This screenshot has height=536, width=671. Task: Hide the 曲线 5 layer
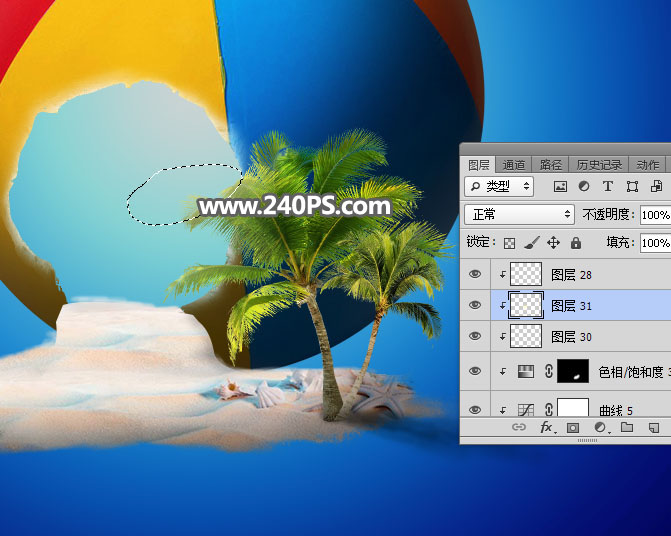(x=475, y=409)
